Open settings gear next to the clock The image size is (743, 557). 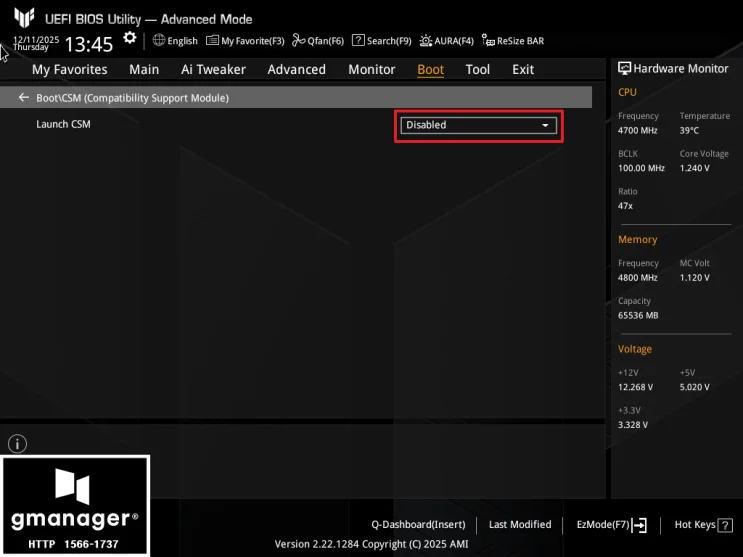pyautogui.click(x=129, y=38)
